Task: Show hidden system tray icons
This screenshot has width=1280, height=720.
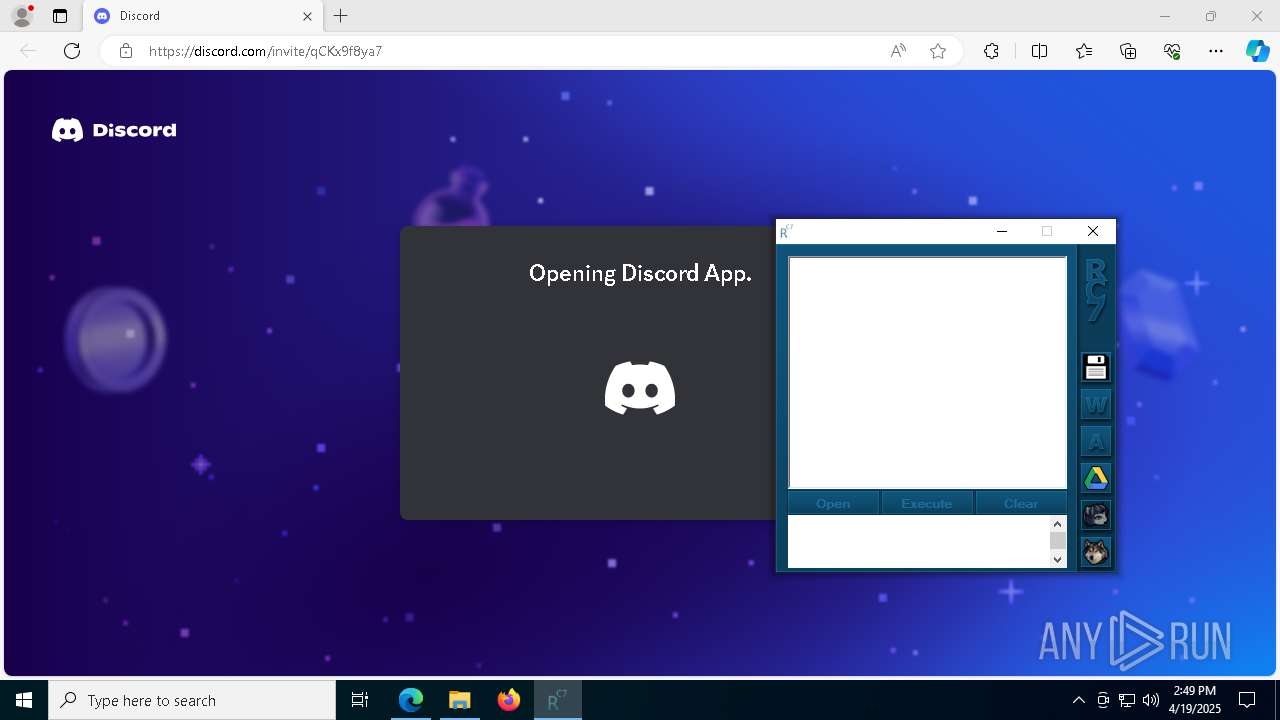Action: 1078,700
